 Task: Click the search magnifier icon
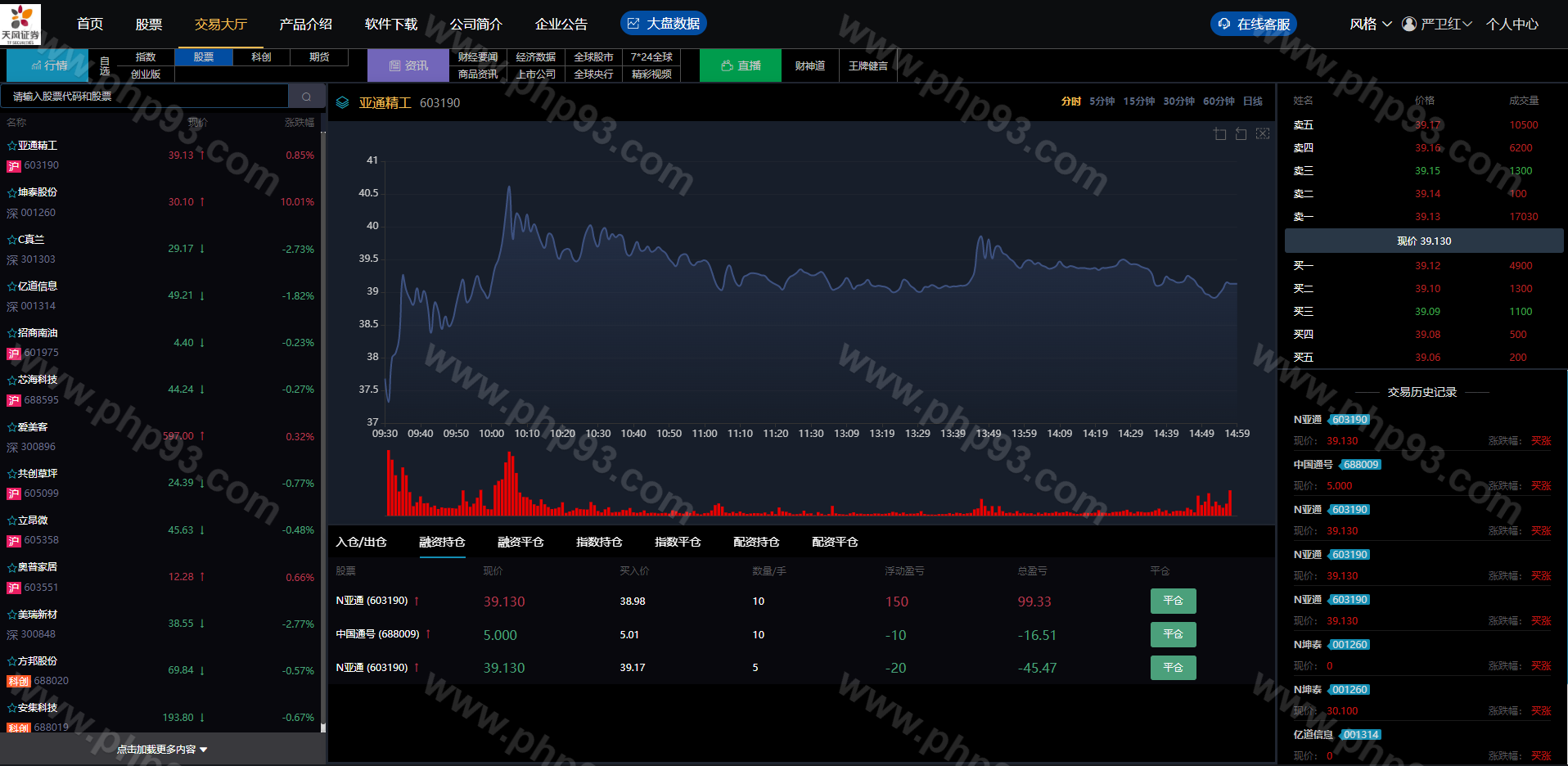(307, 97)
